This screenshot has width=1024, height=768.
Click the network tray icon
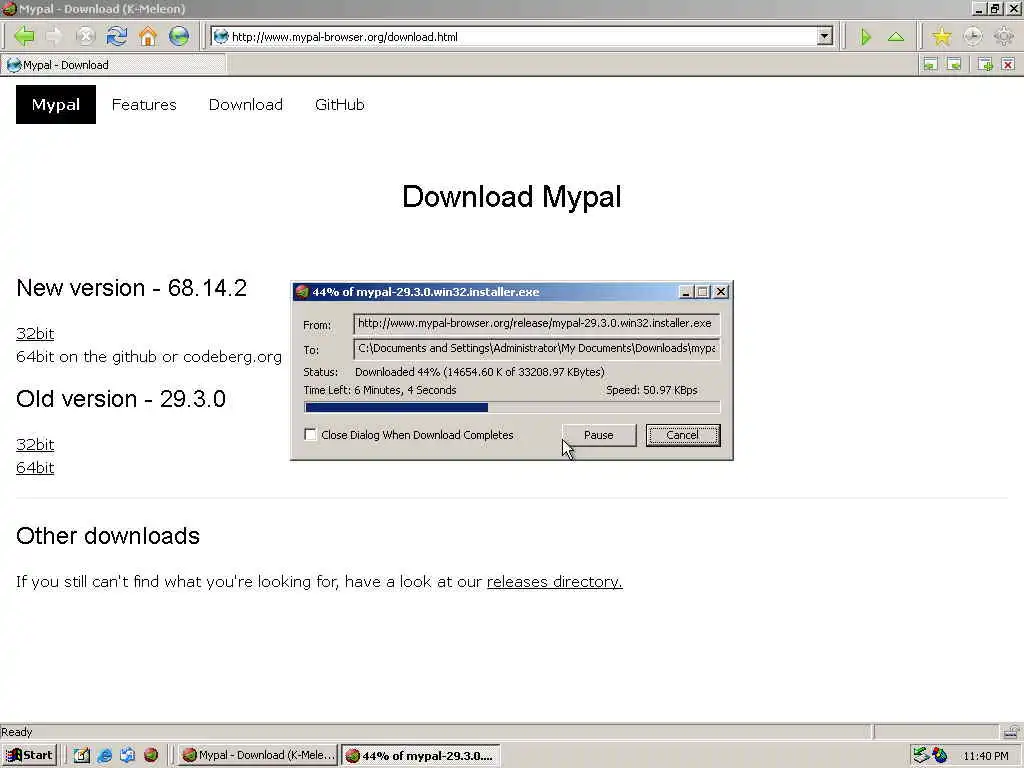[921, 755]
